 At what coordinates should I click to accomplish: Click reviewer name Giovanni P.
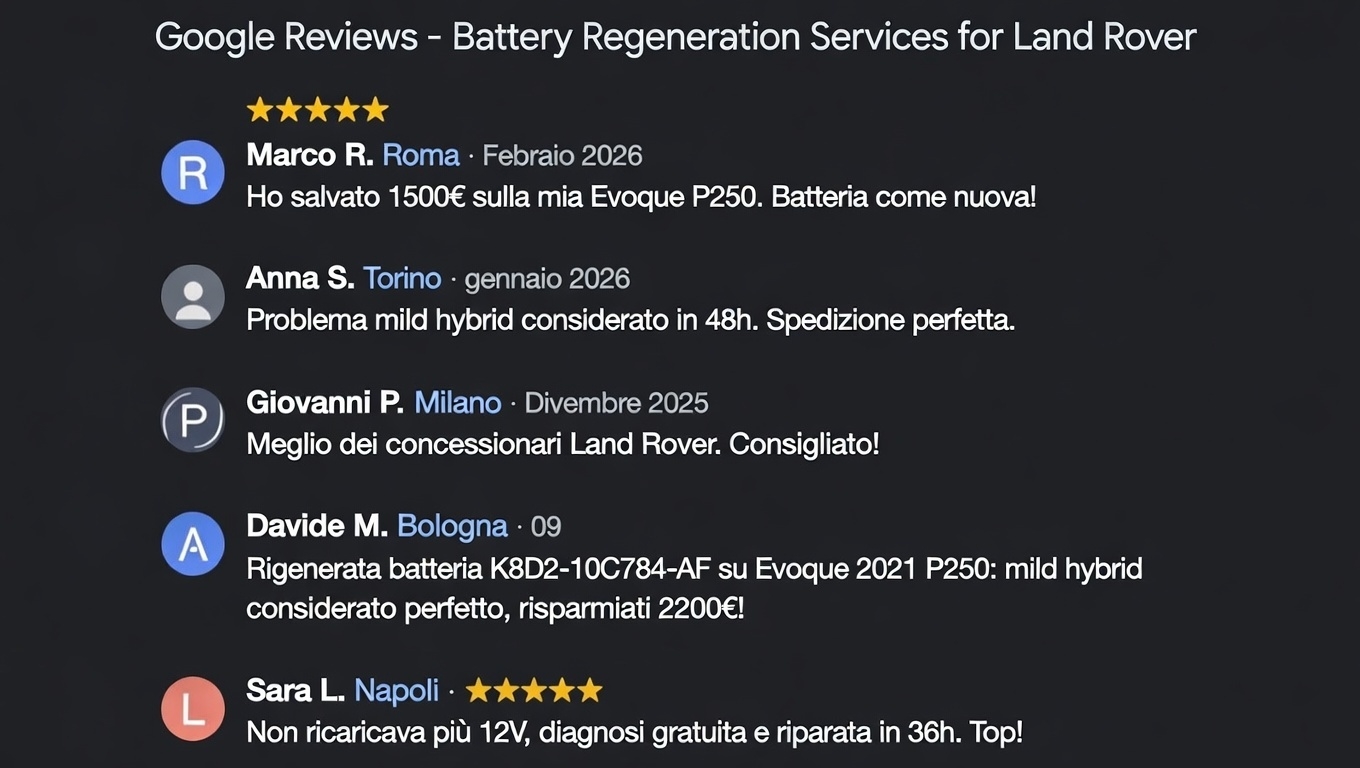point(325,402)
